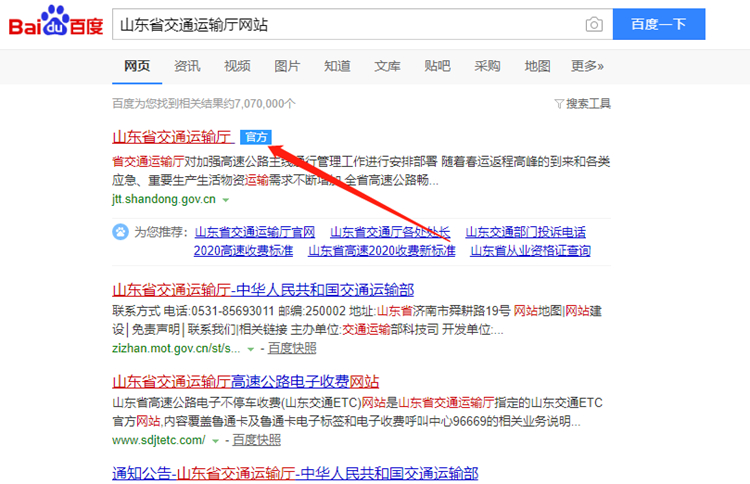Viewport: 750px width, 484px height.
Task: Click the 官方 badge next to first result
Action: point(256,137)
